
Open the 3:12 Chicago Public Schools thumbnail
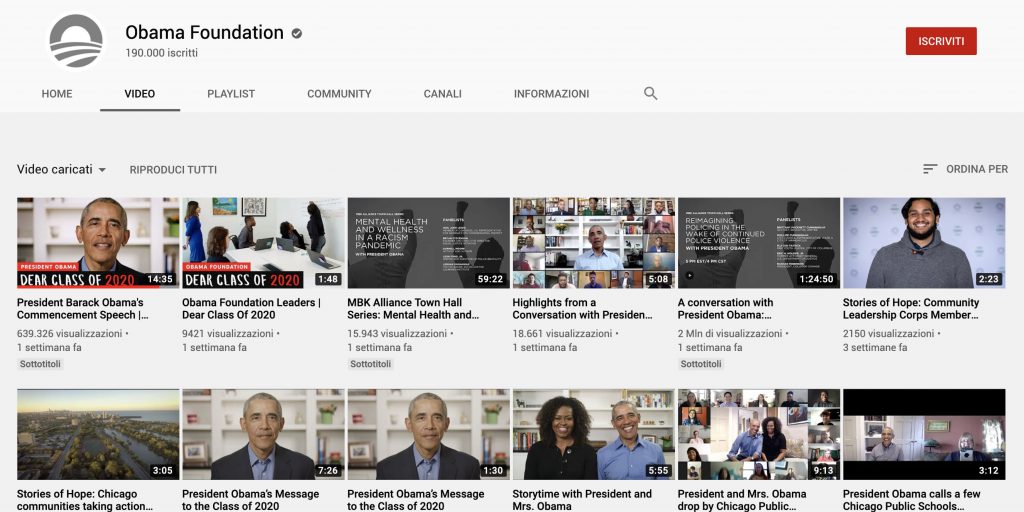pos(924,434)
